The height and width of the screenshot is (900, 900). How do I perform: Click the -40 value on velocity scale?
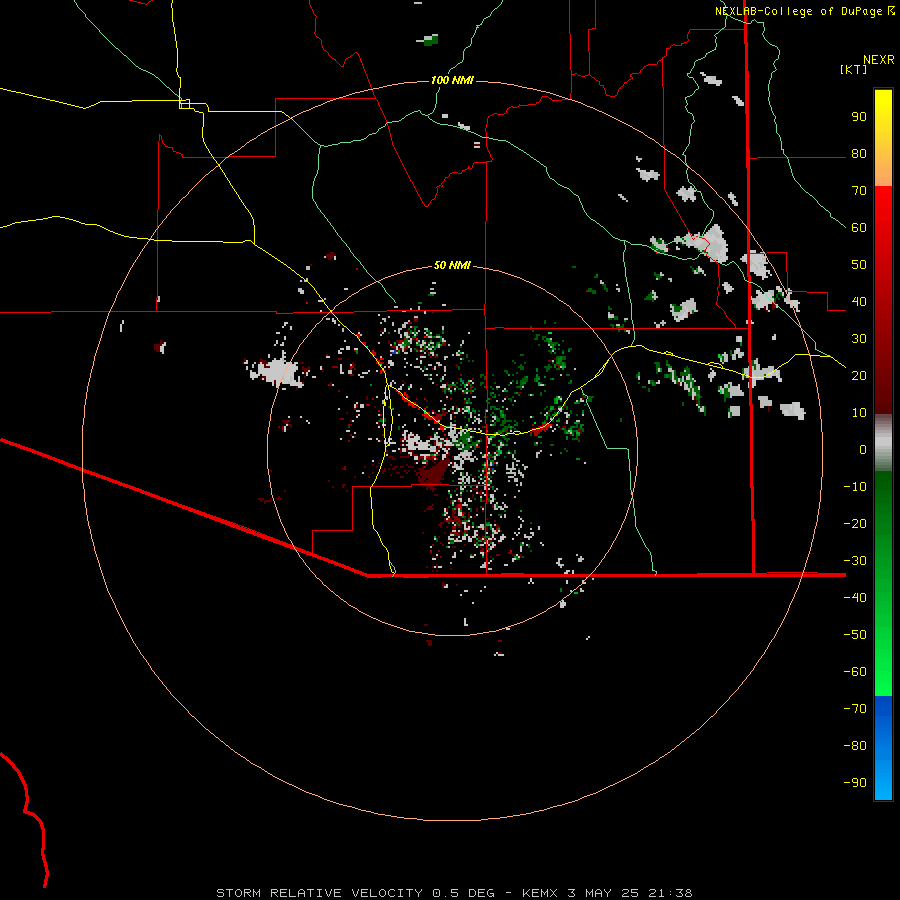tap(855, 598)
